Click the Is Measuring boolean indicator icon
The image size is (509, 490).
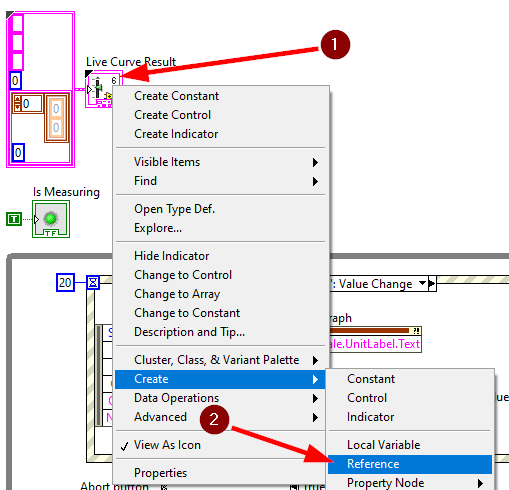click(x=51, y=219)
